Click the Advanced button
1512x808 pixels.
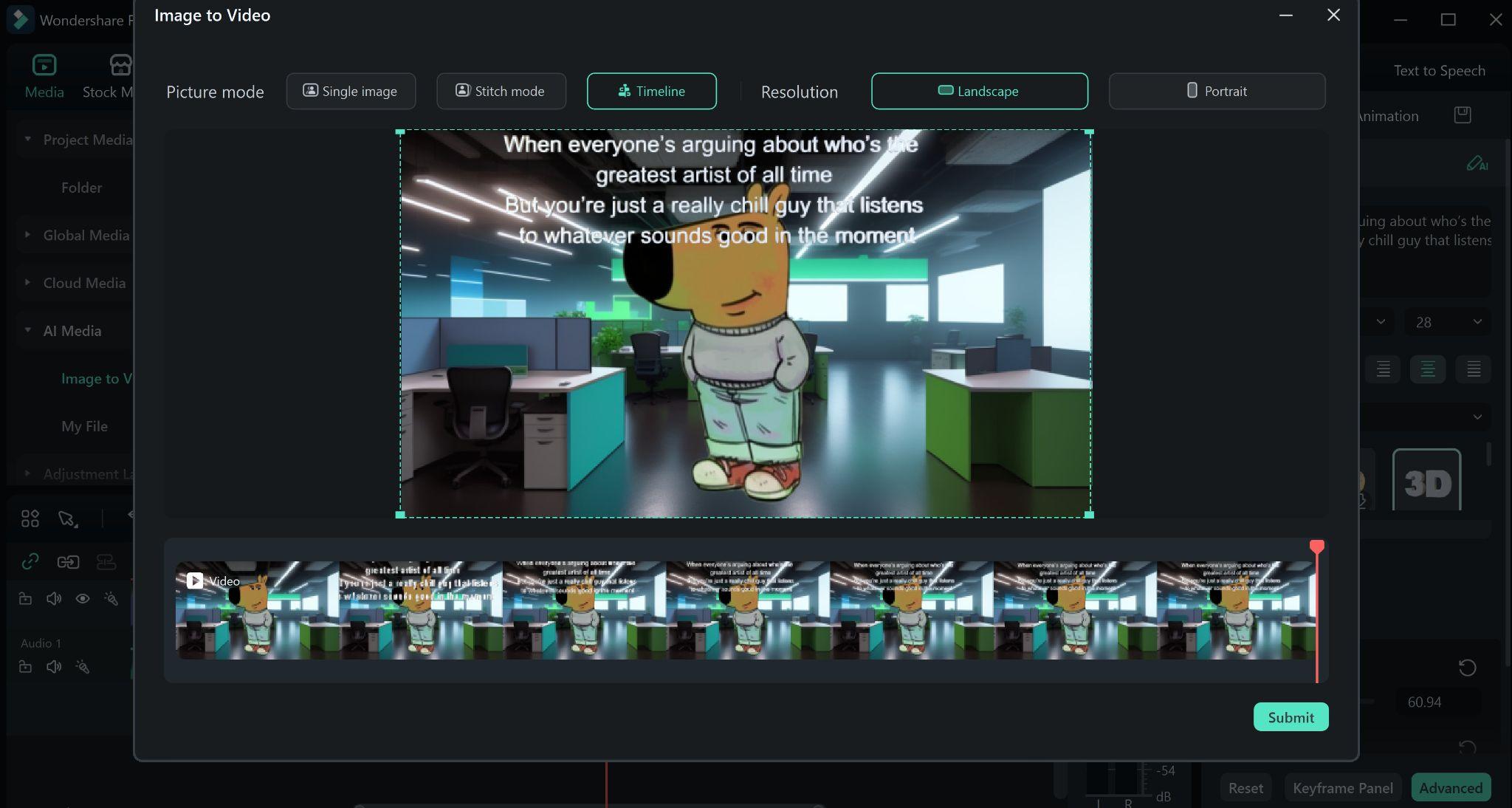tap(1451, 787)
